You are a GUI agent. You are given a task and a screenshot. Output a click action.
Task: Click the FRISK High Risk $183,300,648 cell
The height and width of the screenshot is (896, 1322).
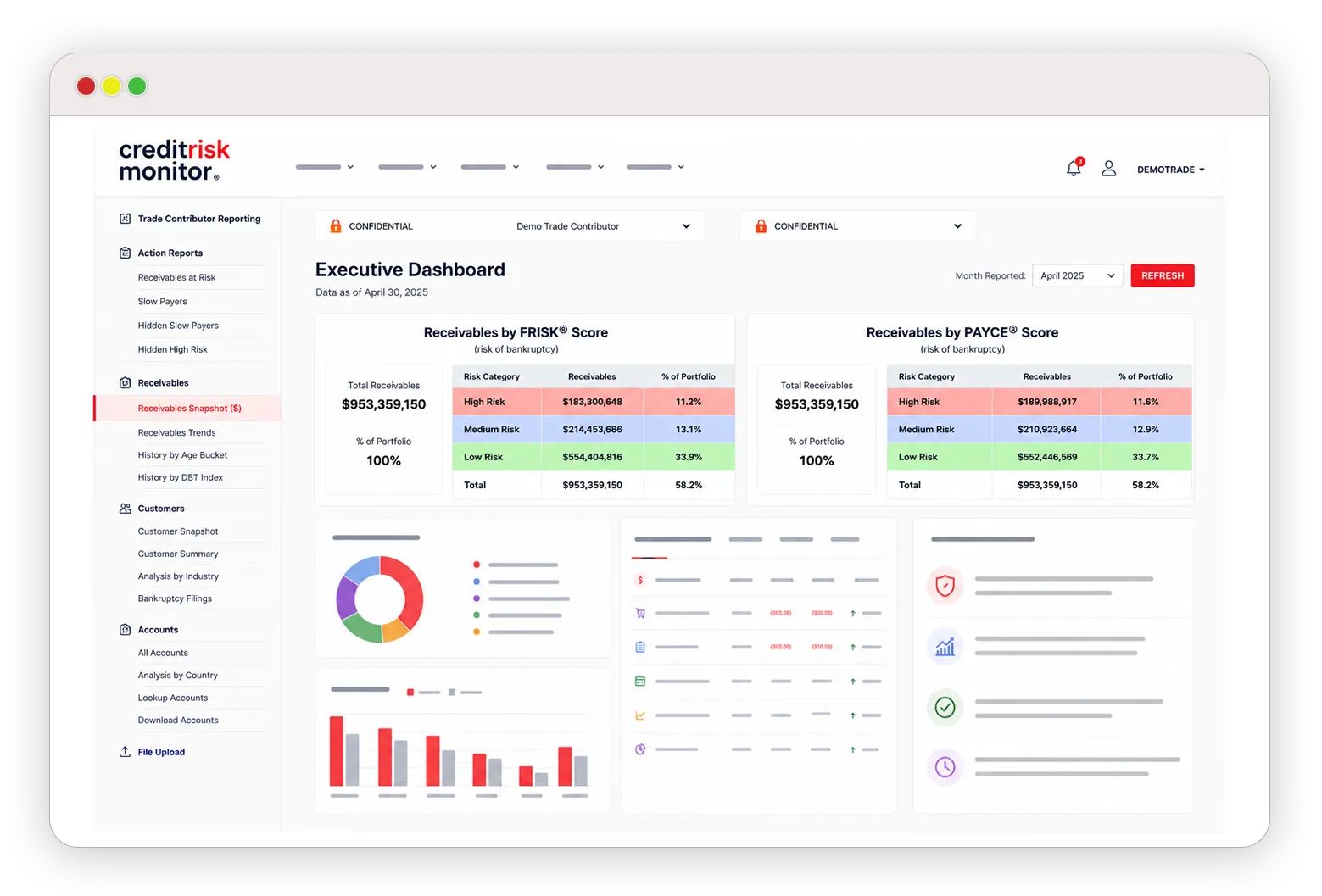coord(592,402)
